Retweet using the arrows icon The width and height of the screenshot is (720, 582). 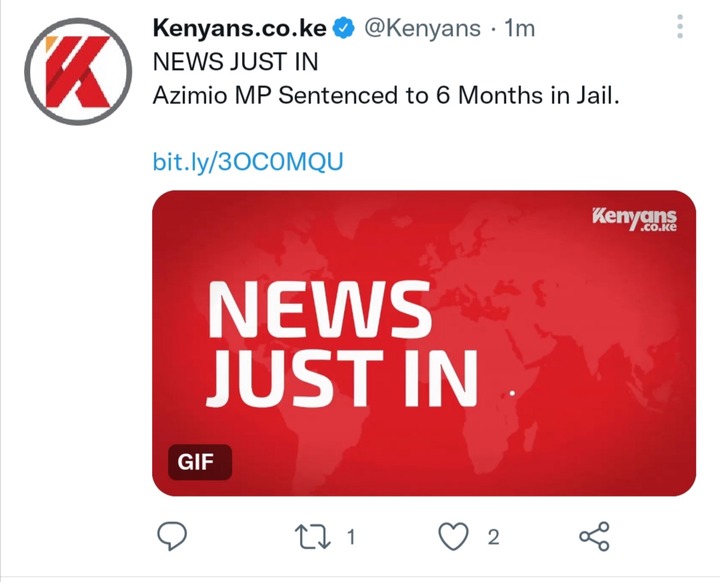point(312,537)
